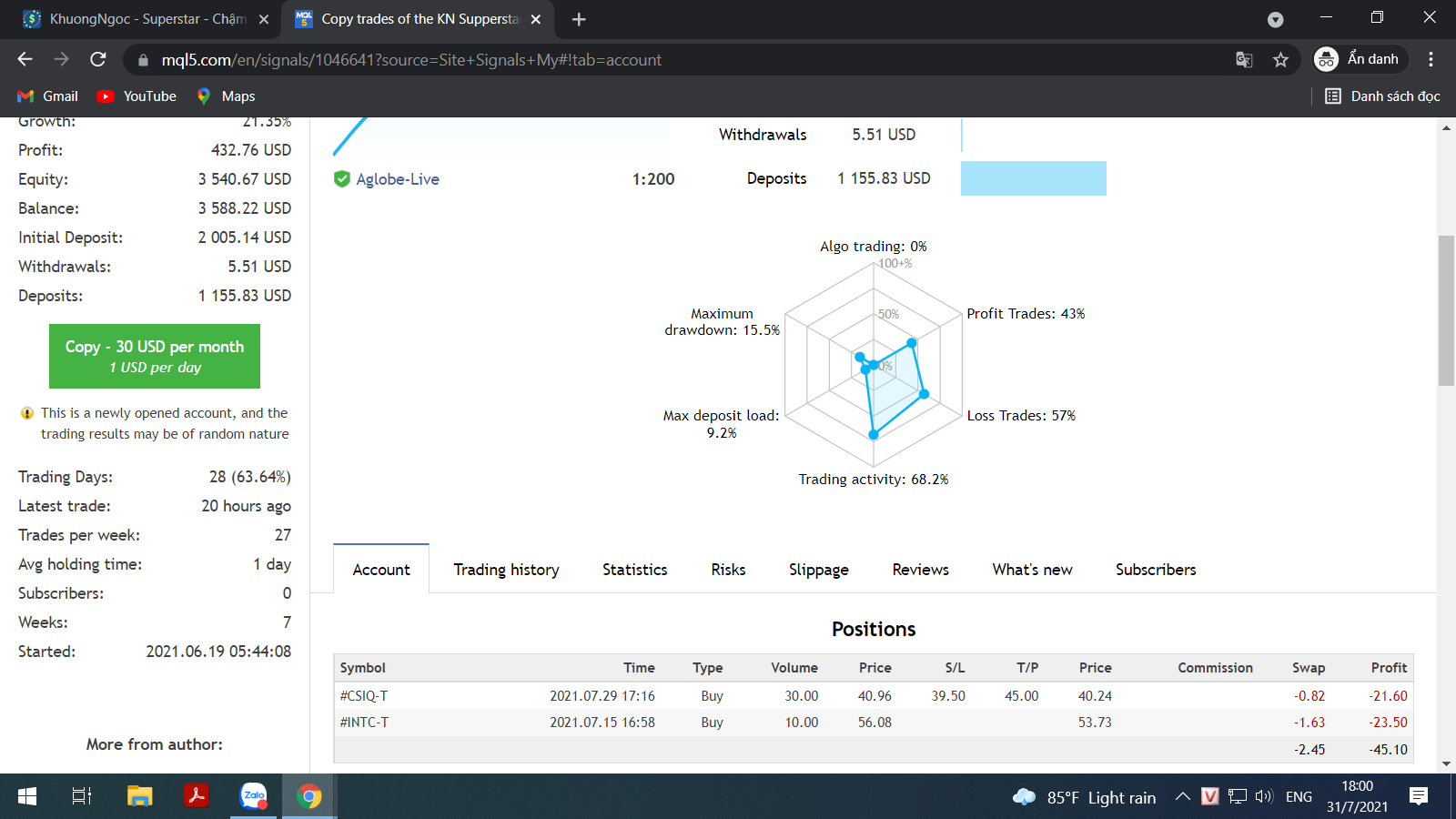
Task: Open a new browser tab
Action: coord(579,19)
